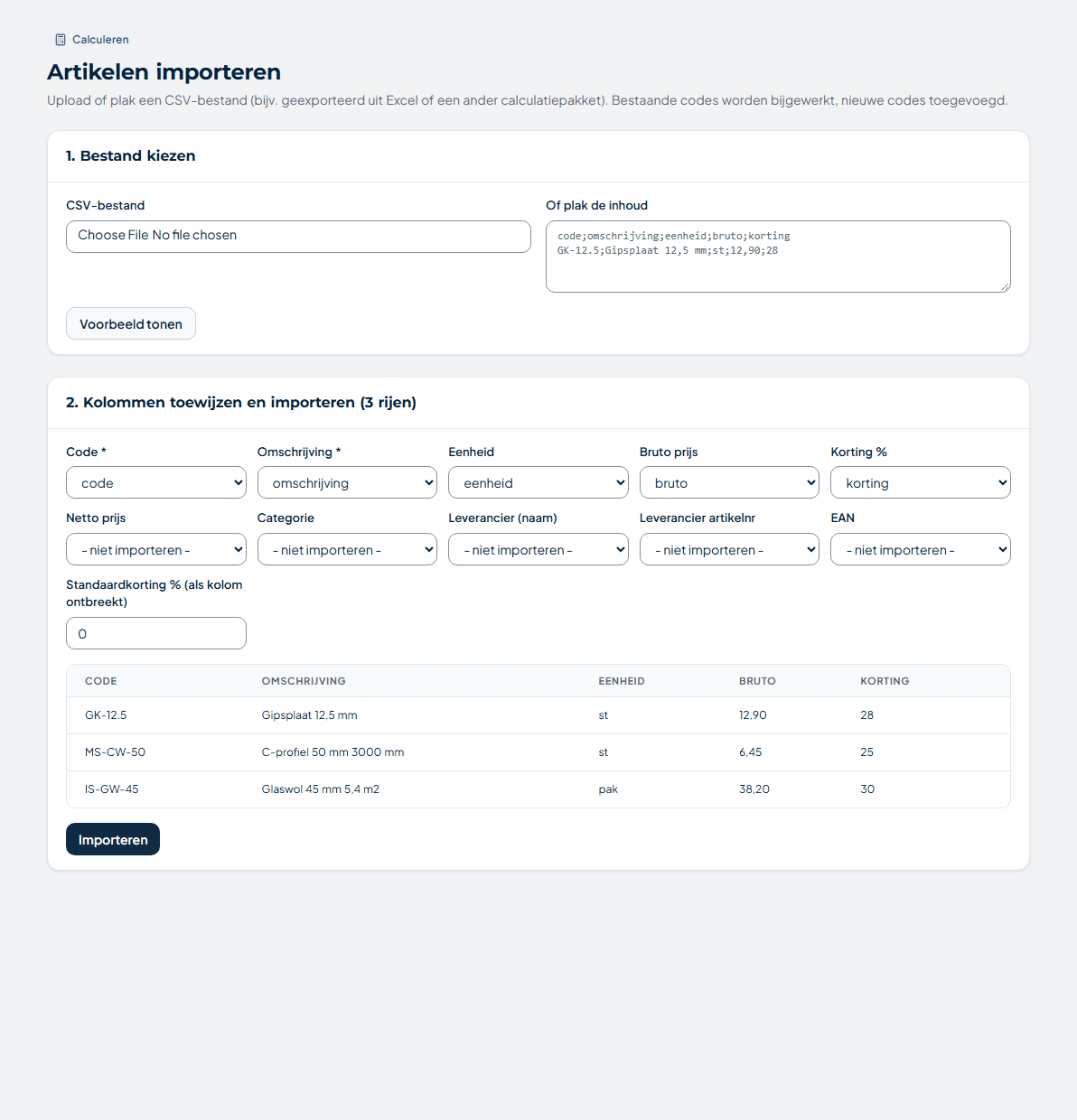
Task: Click the KORTING column header
Action: click(885, 681)
